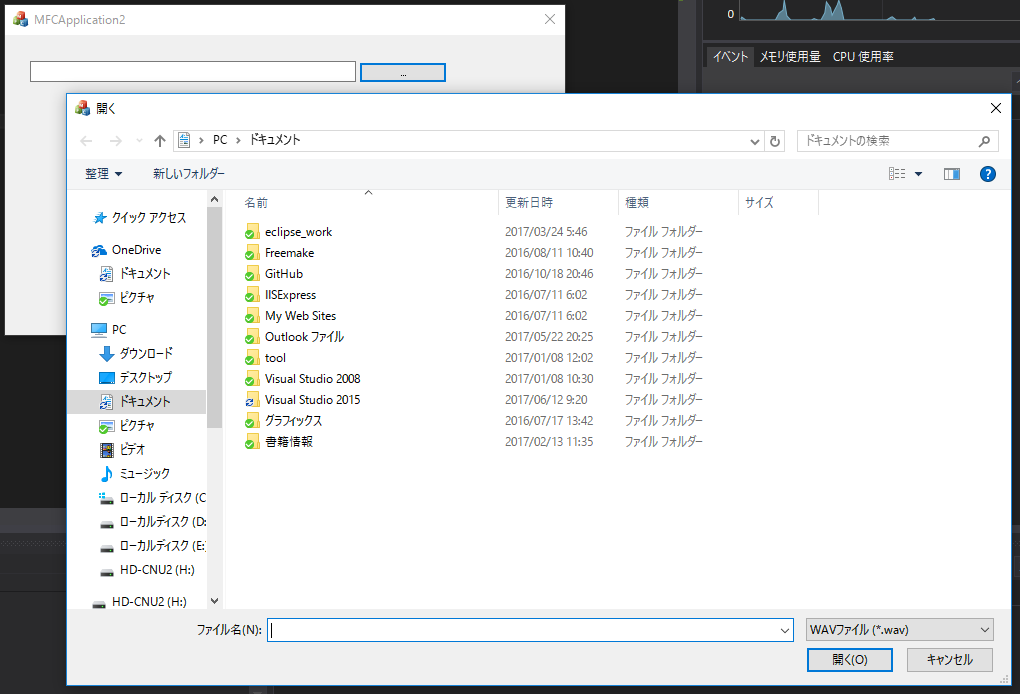The width and height of the screenshot is (1020, 694).
Task: Select the グラフィックス folder
Action: [293, 421]
